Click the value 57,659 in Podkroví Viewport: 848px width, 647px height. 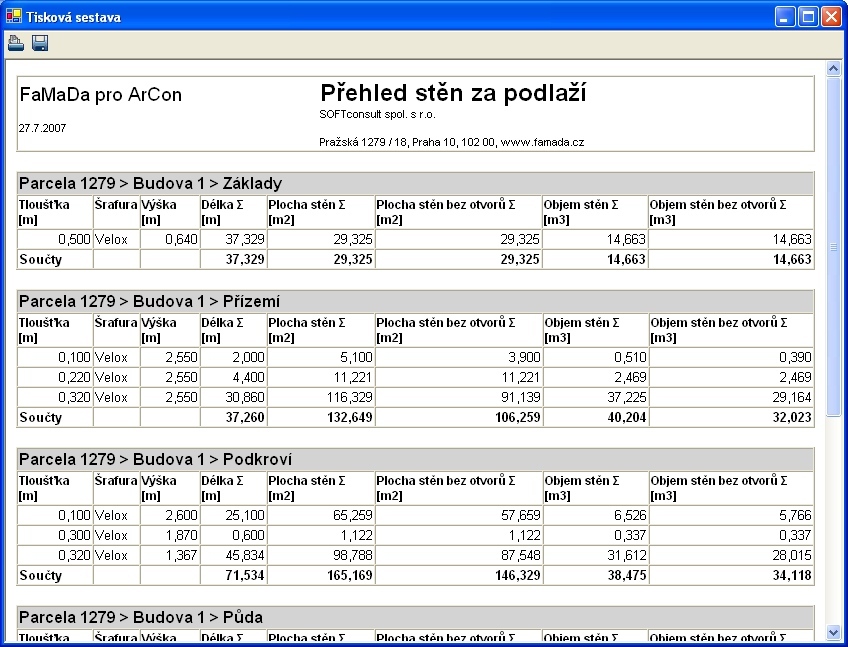(521, 515)
